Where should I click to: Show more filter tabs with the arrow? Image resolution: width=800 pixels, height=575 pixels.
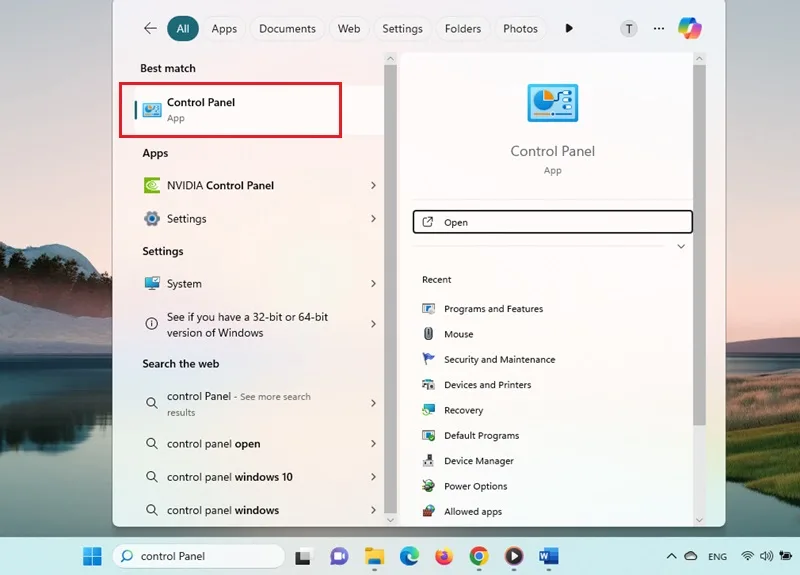[569, 29]
